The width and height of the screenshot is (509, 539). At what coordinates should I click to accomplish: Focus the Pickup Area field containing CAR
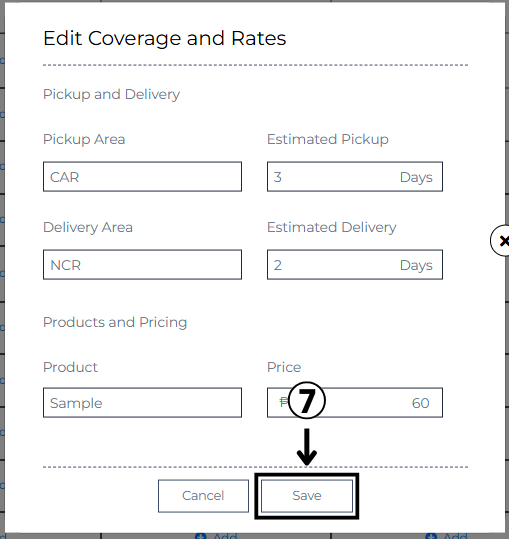pos(142,177)
